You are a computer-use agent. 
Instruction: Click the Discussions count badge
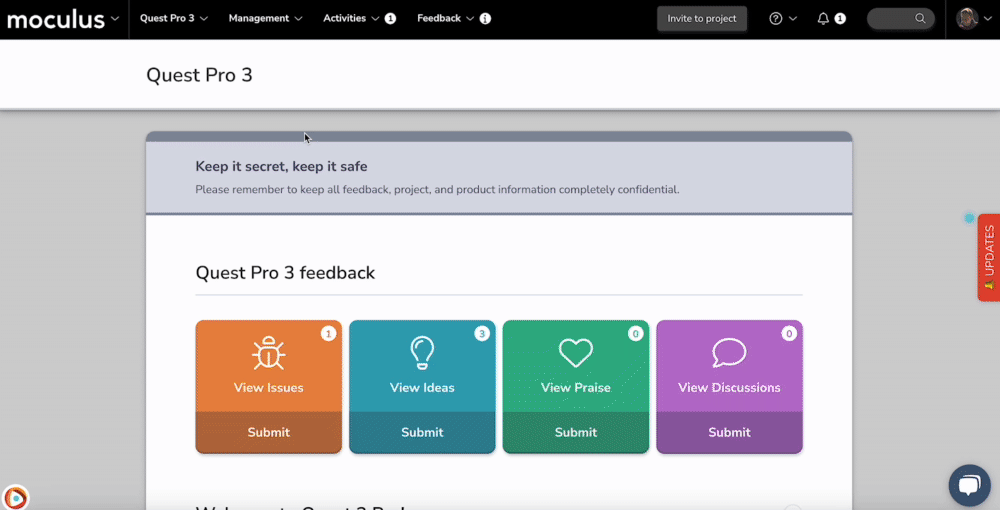[789, 333]
